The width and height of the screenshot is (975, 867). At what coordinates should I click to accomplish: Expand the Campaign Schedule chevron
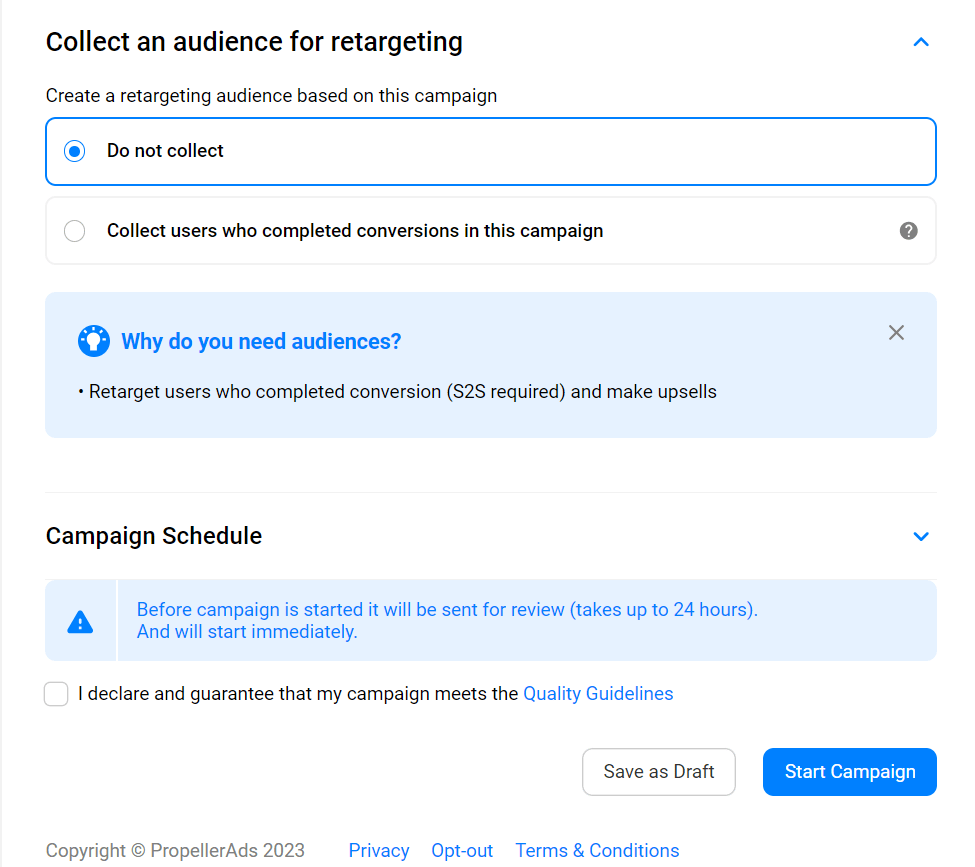pos(921,536)
